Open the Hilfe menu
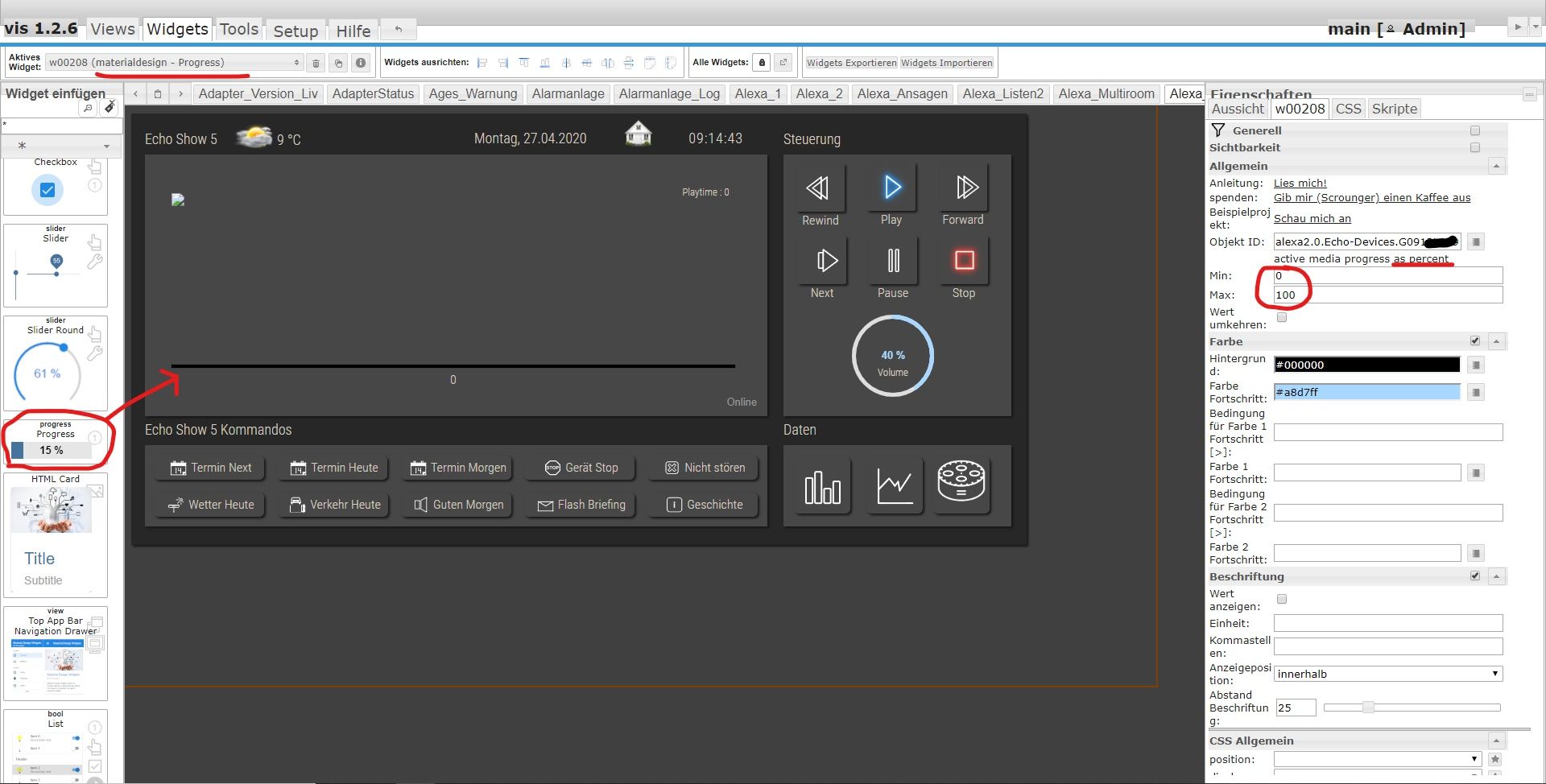Screen dimensions: 1546x784 click(353, 31)
